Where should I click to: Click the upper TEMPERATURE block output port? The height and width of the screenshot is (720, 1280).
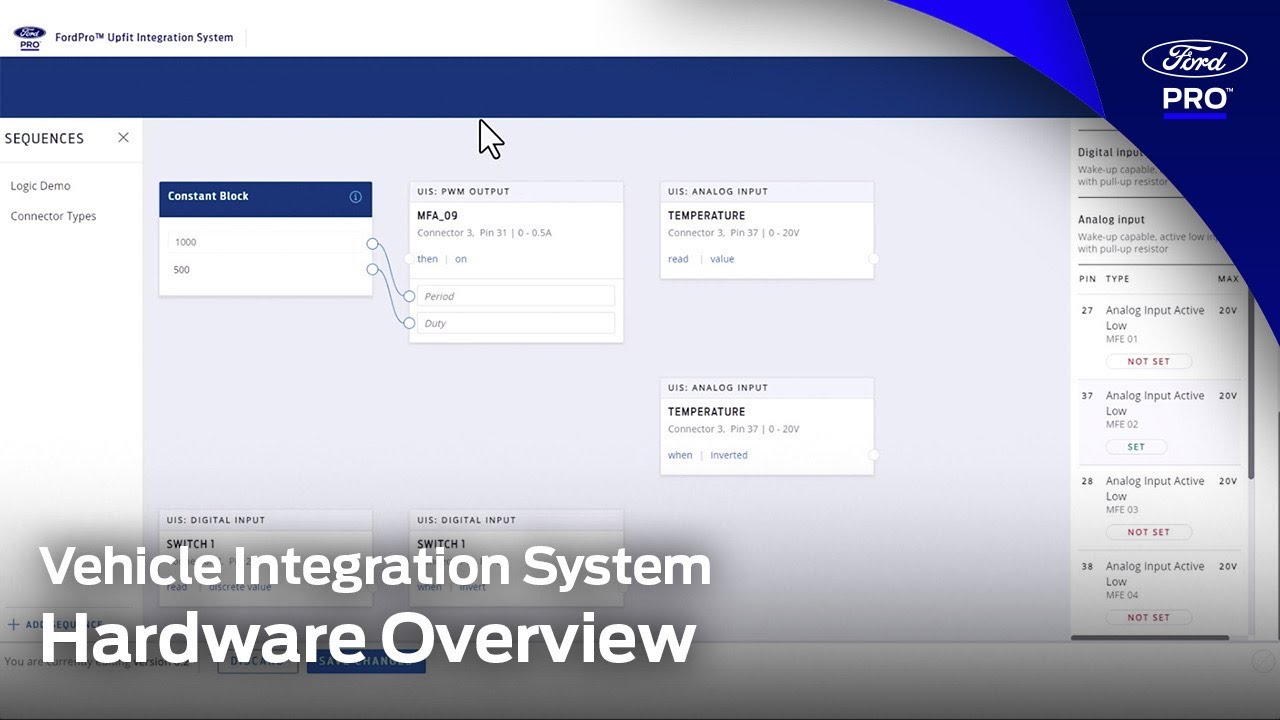(x=873, y=259)
